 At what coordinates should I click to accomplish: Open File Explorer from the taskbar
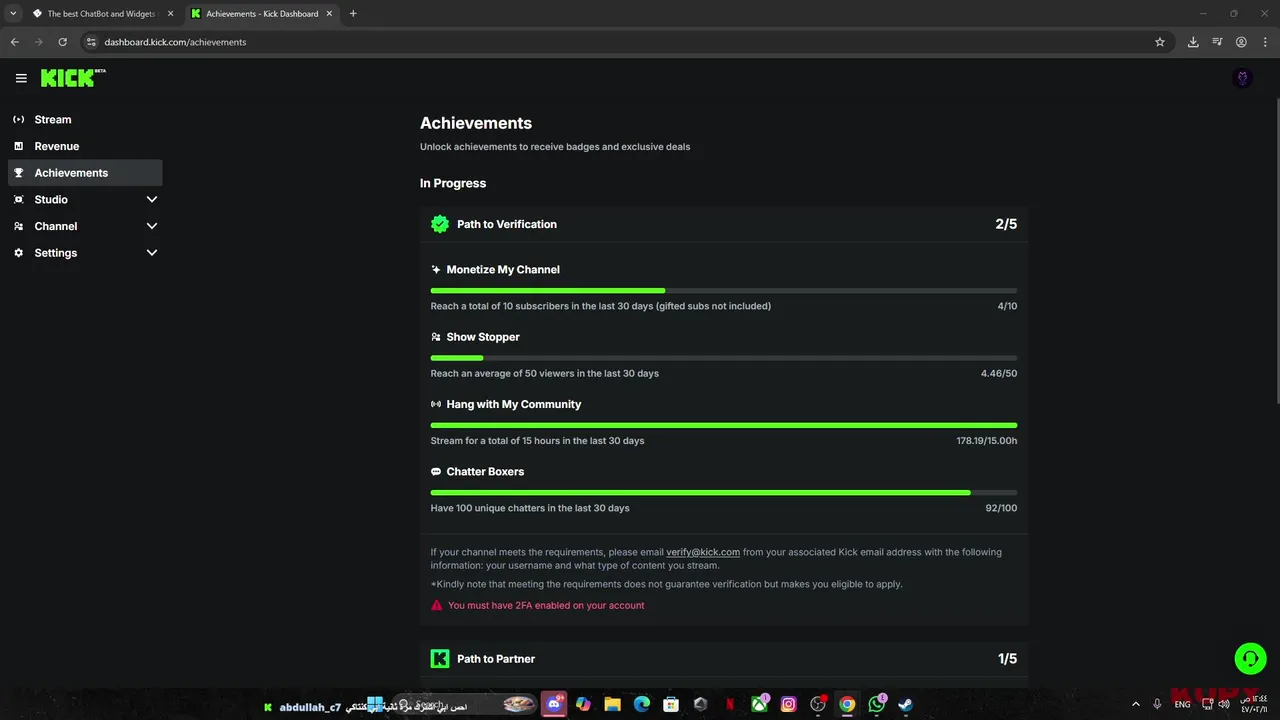[613, 704]
